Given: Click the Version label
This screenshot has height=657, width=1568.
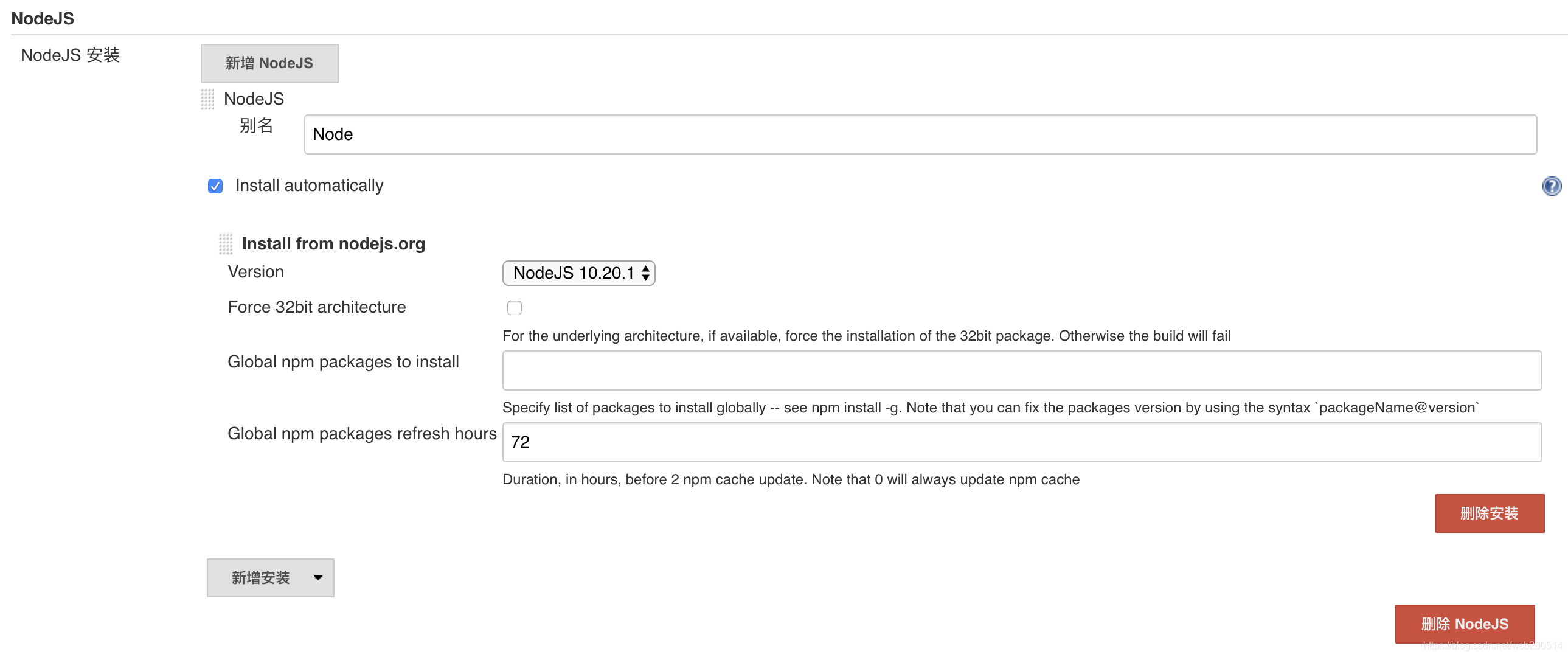Looking at the screenshot, I should pos(255,271).
